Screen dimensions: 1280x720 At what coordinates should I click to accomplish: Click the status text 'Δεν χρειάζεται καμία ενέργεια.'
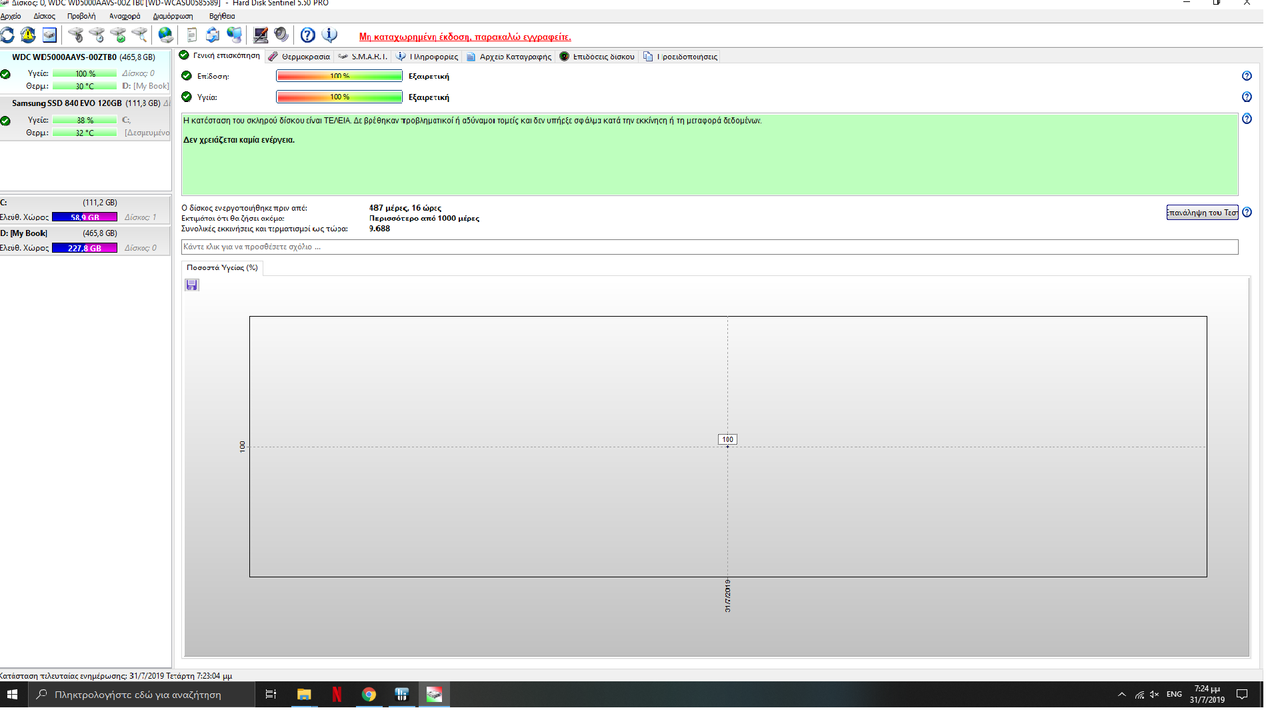(x=239, y=140)
